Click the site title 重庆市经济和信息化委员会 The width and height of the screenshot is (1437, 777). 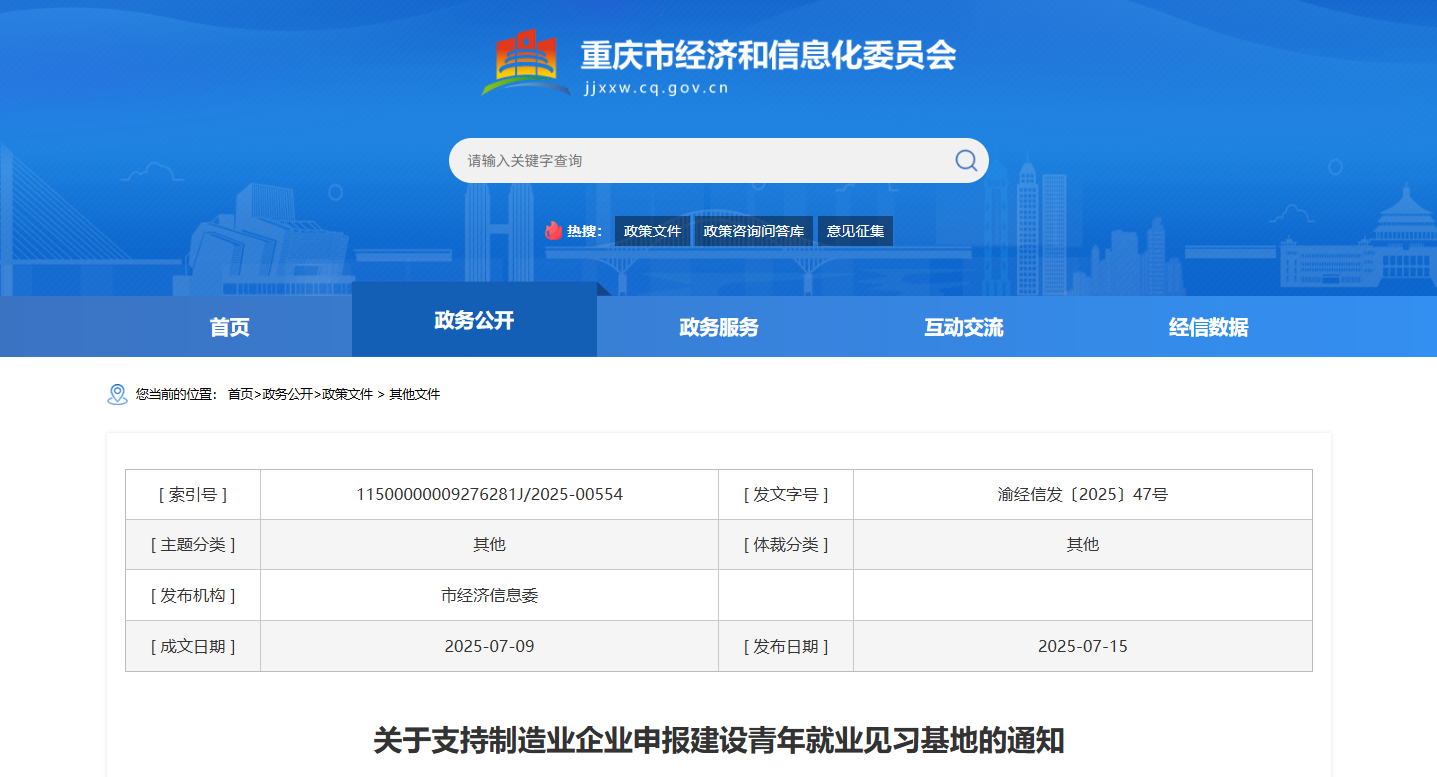(x=768, y=54)
